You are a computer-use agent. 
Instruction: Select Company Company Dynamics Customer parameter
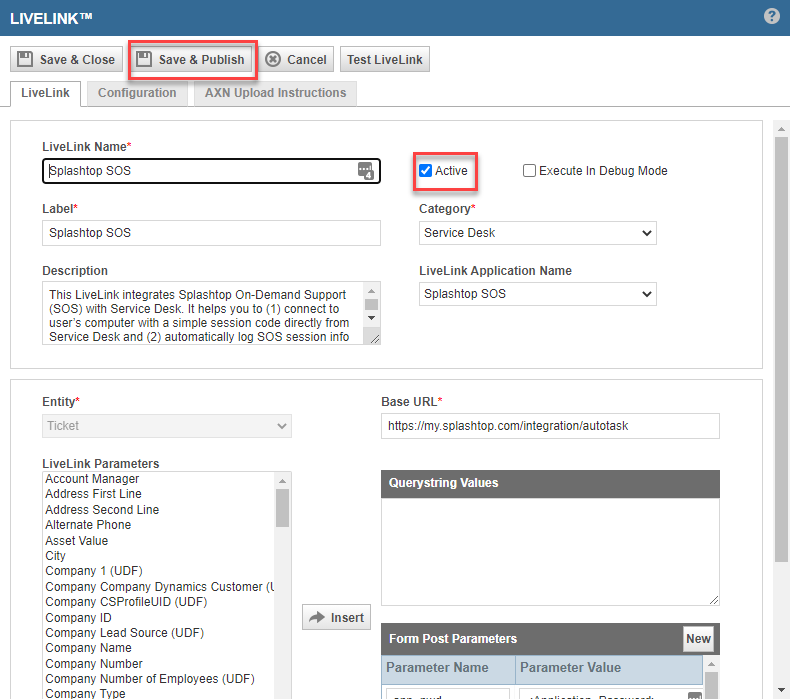[159, 587]
